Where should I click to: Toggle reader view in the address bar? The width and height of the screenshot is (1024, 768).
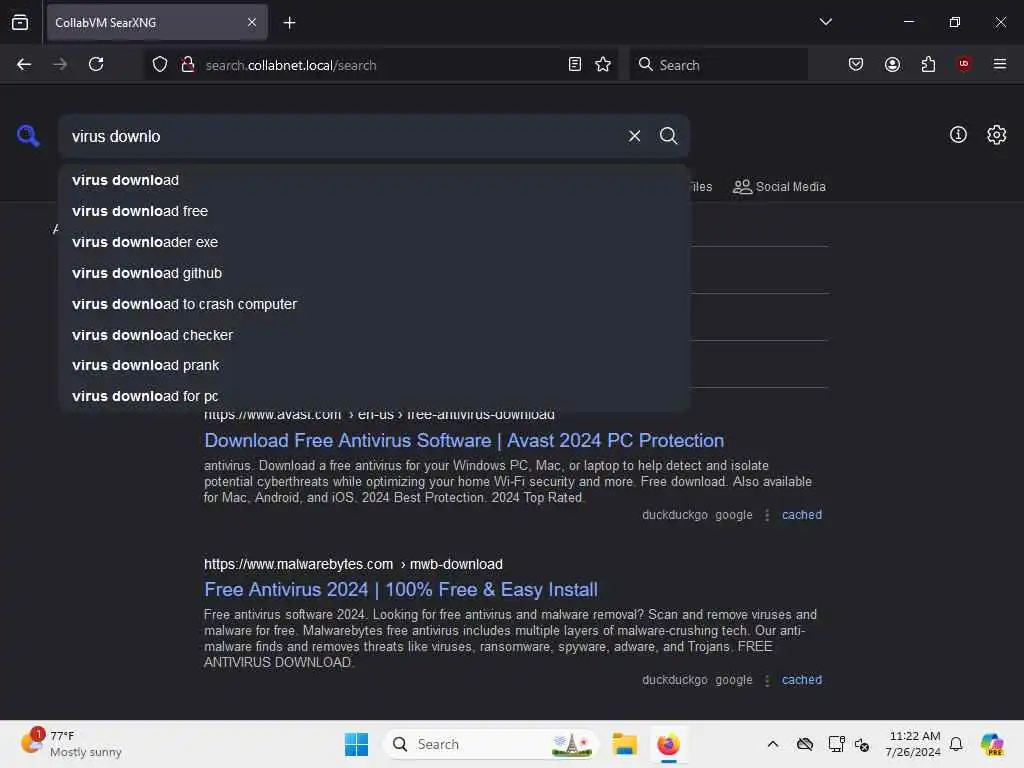tap(575, 64)
